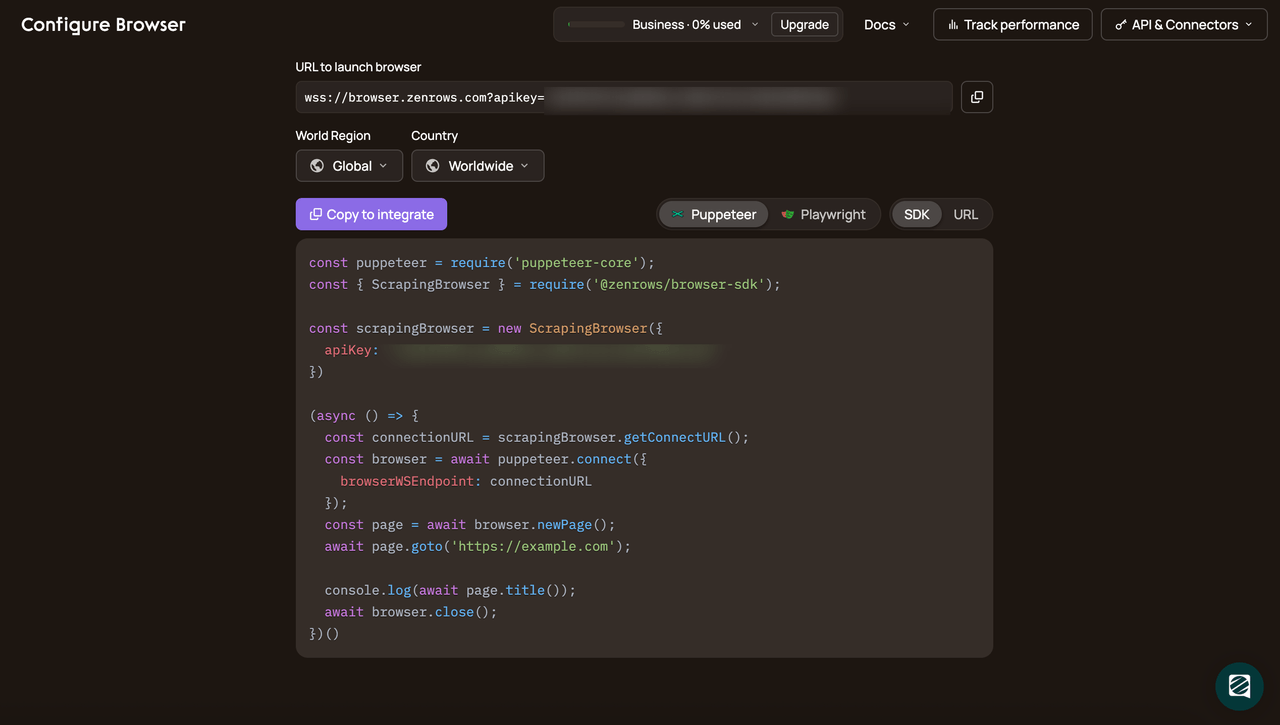Click the Playwright logo icon

[x=788, y=214]
